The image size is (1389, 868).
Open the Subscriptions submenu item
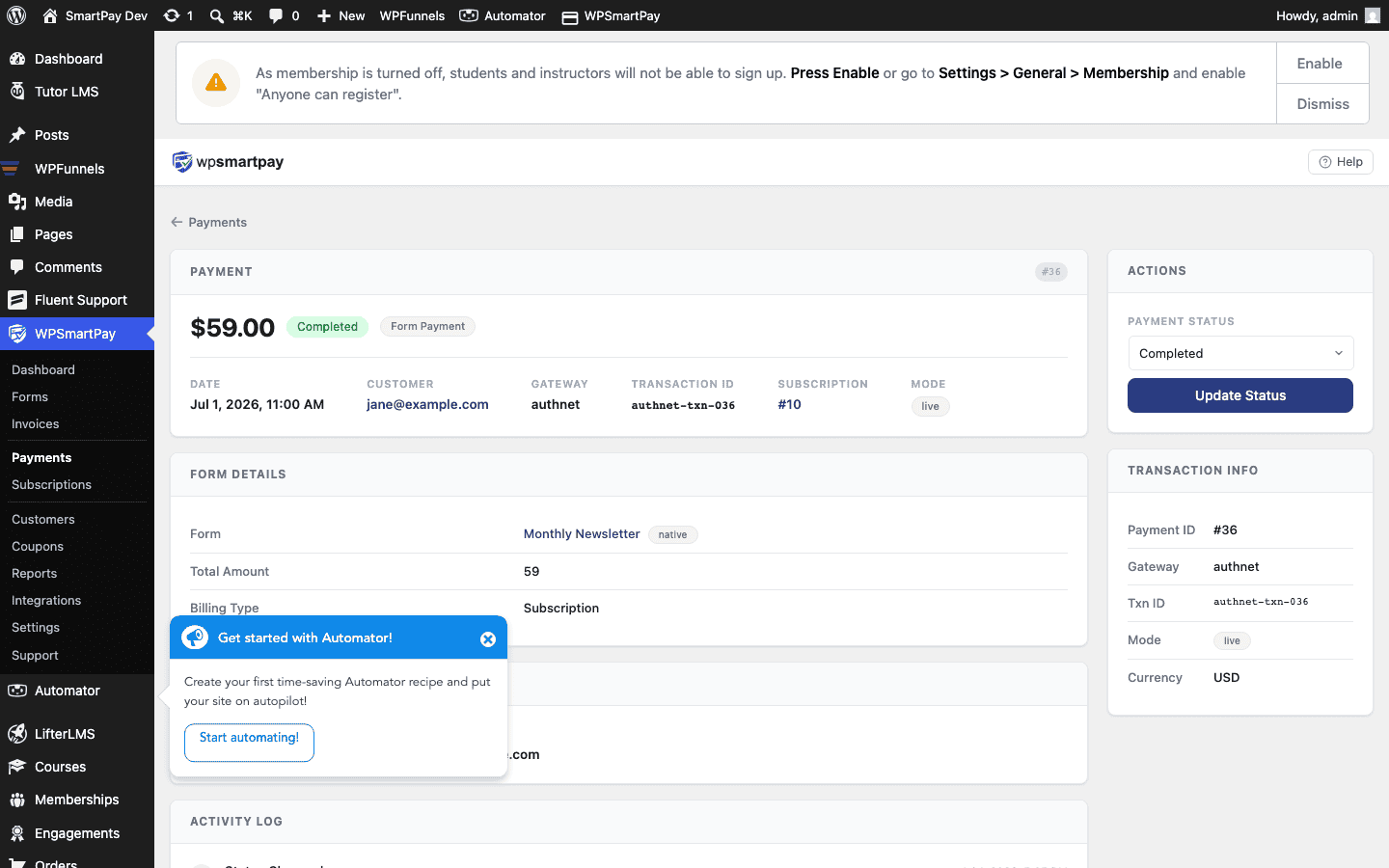coord(52,484)
